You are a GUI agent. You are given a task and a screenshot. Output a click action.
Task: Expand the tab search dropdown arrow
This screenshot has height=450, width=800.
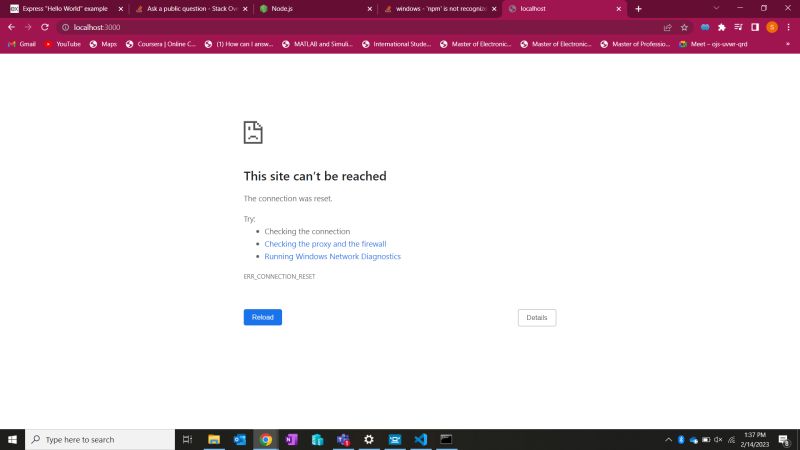tap(716, 8)
